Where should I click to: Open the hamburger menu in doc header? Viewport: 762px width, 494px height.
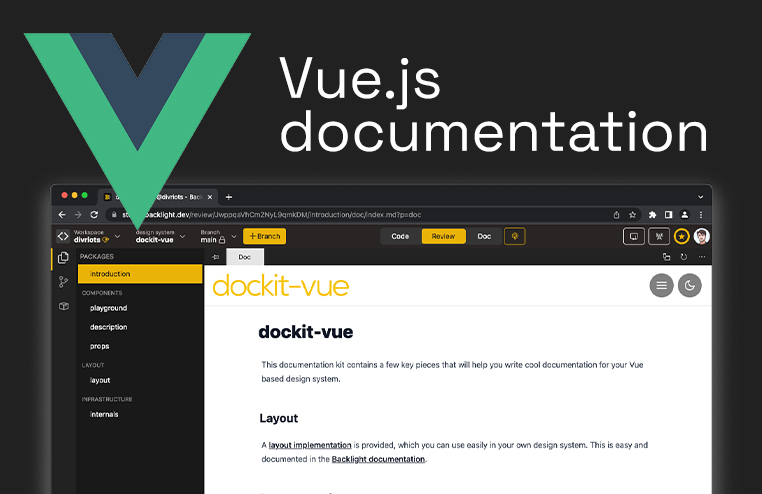click(x=661, y=286)
